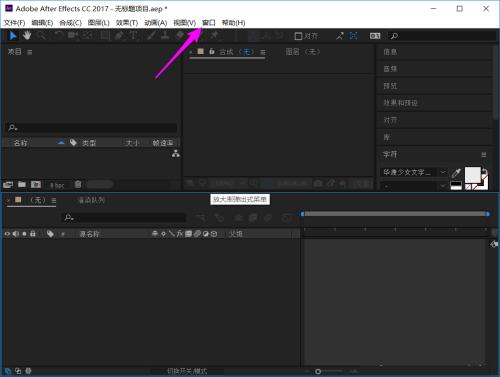Click the label tag column header in timeline
This screenshot has height=377, width=500.
[50, 234]
